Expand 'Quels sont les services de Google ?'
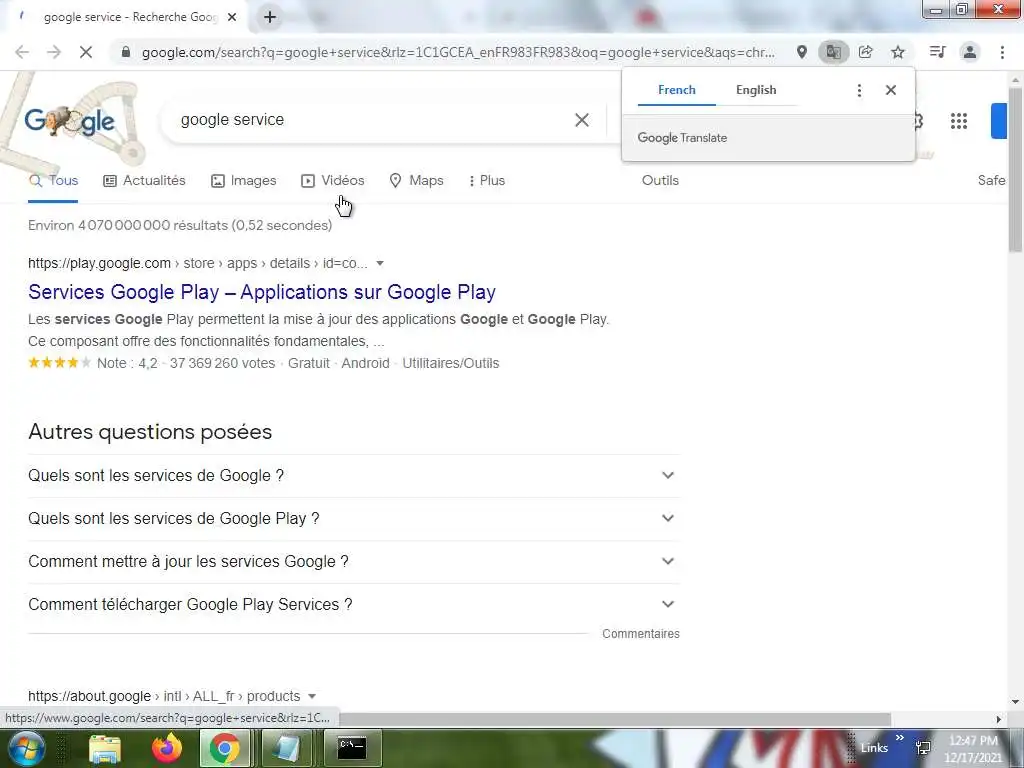Viewport: 1024px width, 768px height. [354, 475]
